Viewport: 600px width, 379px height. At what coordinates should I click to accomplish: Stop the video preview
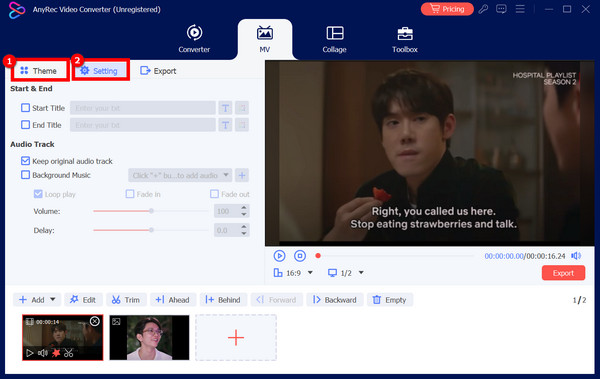(x=300, y=256)
